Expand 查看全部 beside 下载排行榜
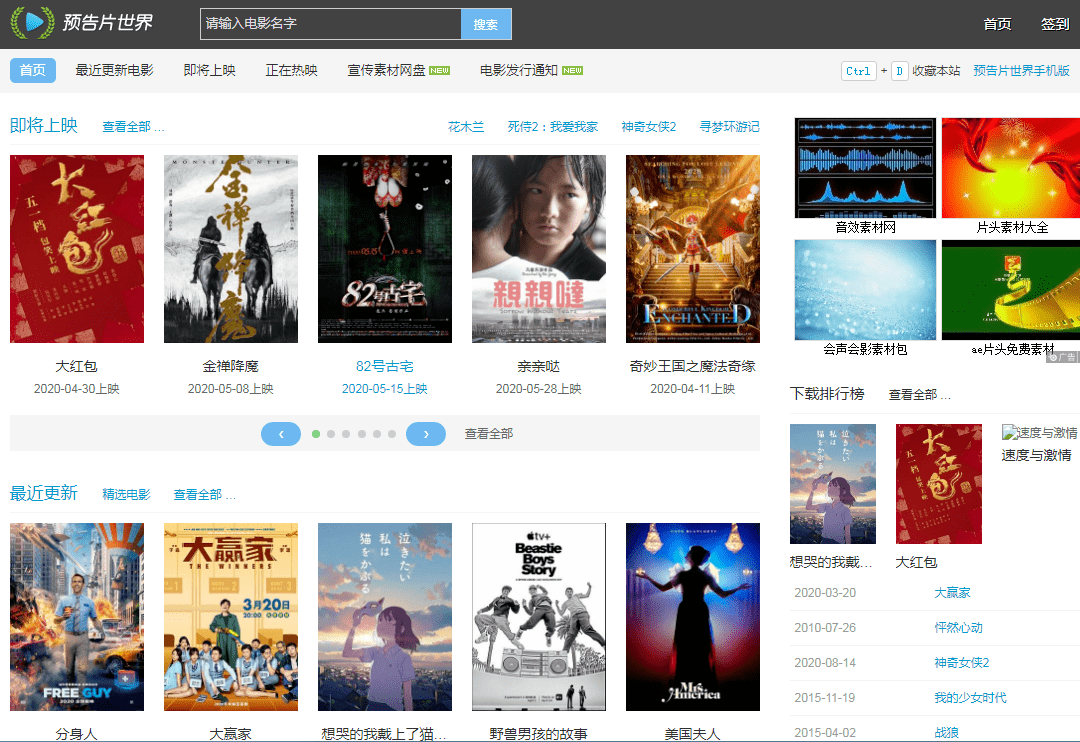The image size is (1080, 742). (x=919, y=395)
